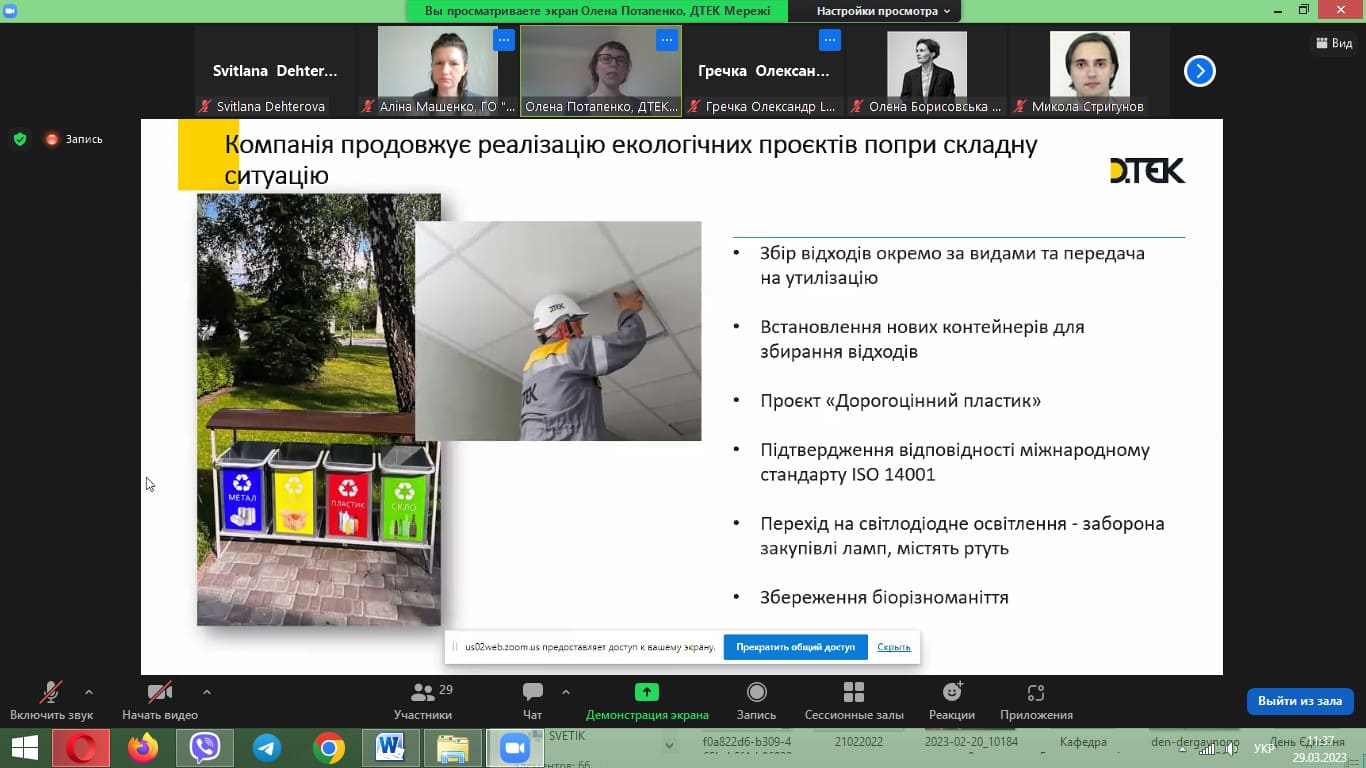Click the worker installing light photo

tap(558, 331)
